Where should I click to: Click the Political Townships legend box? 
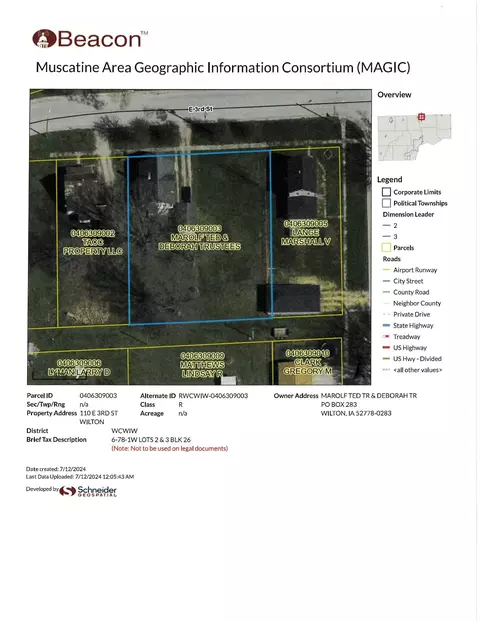coord(386,203)
